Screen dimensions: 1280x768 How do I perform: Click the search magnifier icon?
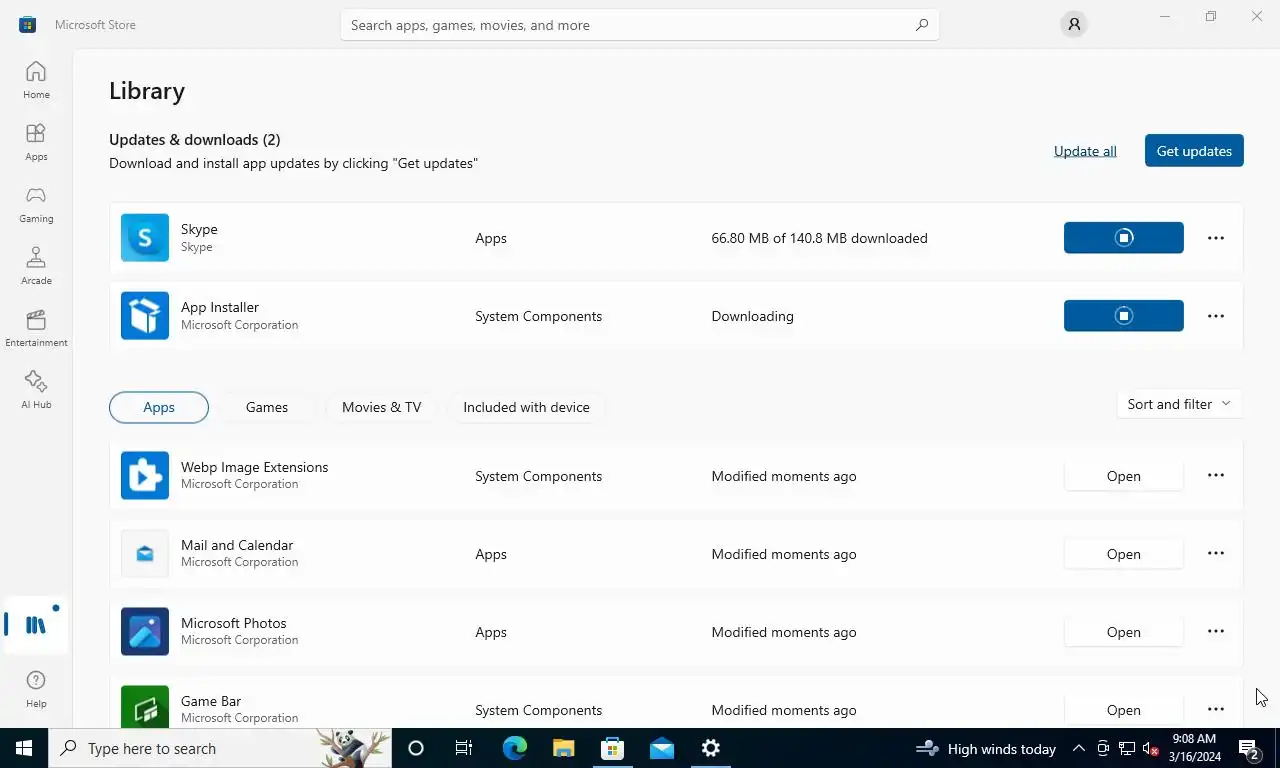[x=922, y=25]
